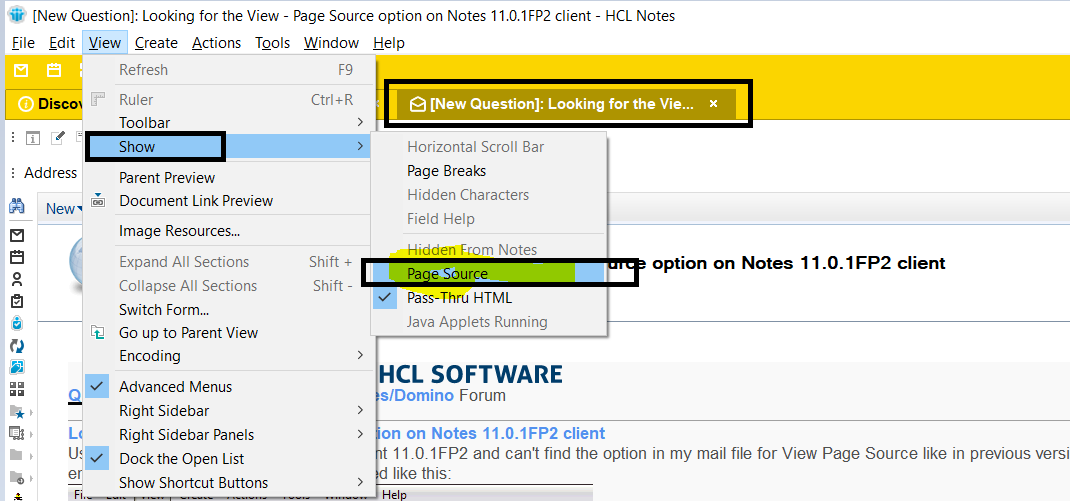The image size is (1070, 501).
Task: Open Calendar from the yellow shortcut bar
Action: 55,70
